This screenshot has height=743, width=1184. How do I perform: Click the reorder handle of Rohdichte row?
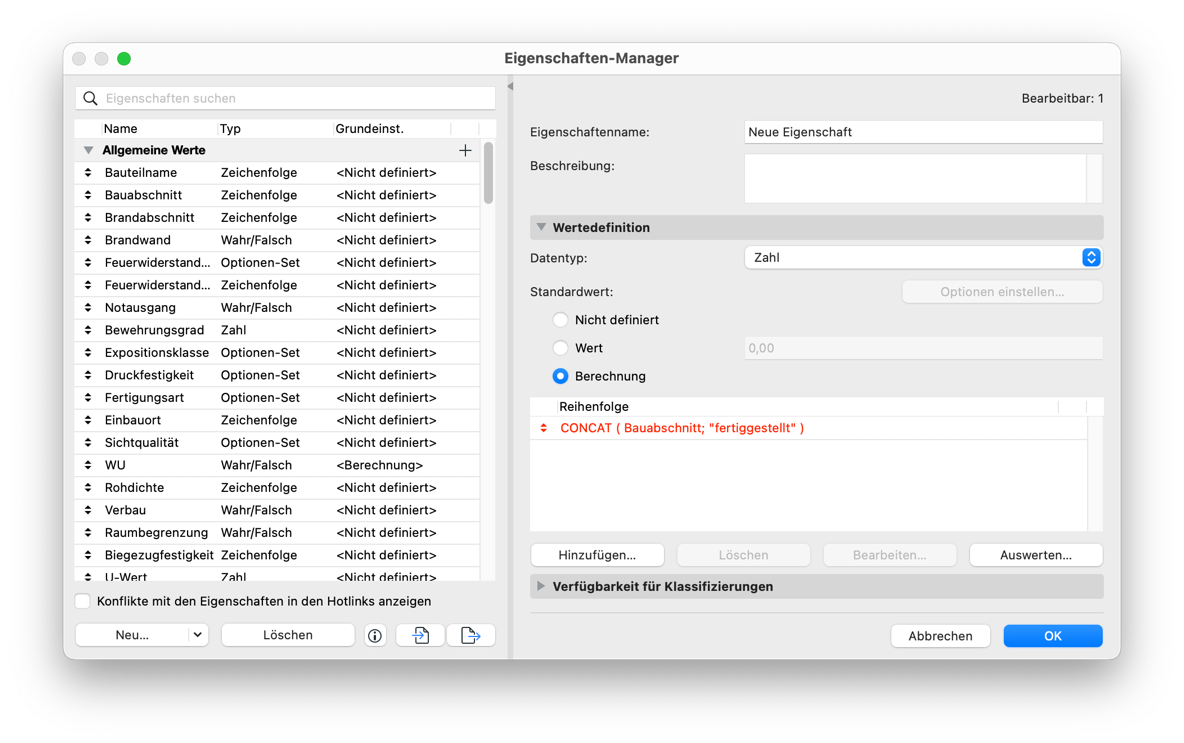tap(88, 488)
